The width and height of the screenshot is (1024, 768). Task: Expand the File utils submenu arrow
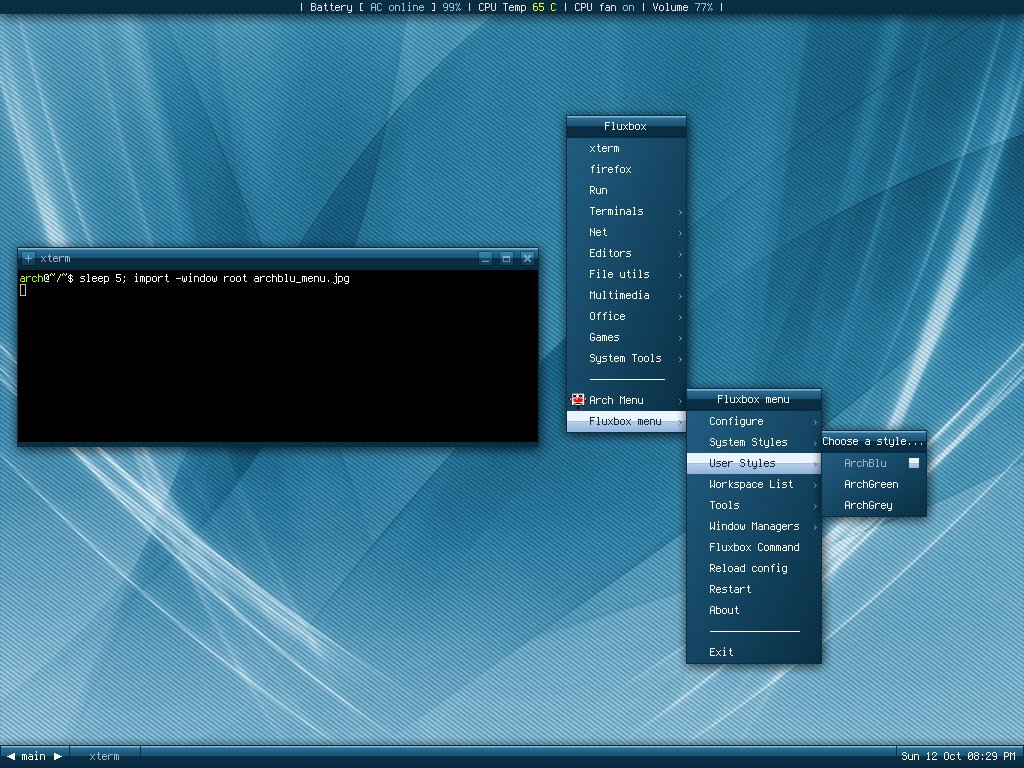680,274
